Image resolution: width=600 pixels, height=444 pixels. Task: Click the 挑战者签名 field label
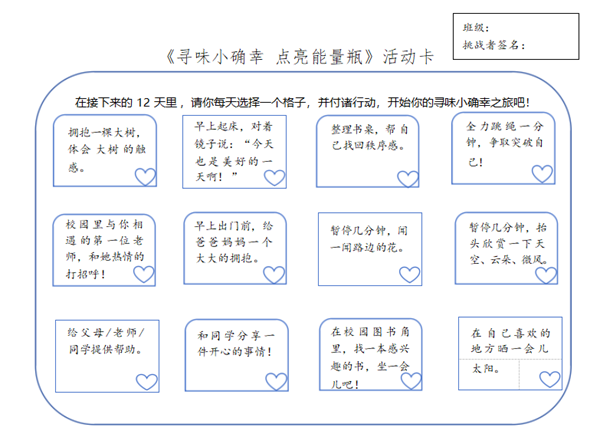(494, 45)
